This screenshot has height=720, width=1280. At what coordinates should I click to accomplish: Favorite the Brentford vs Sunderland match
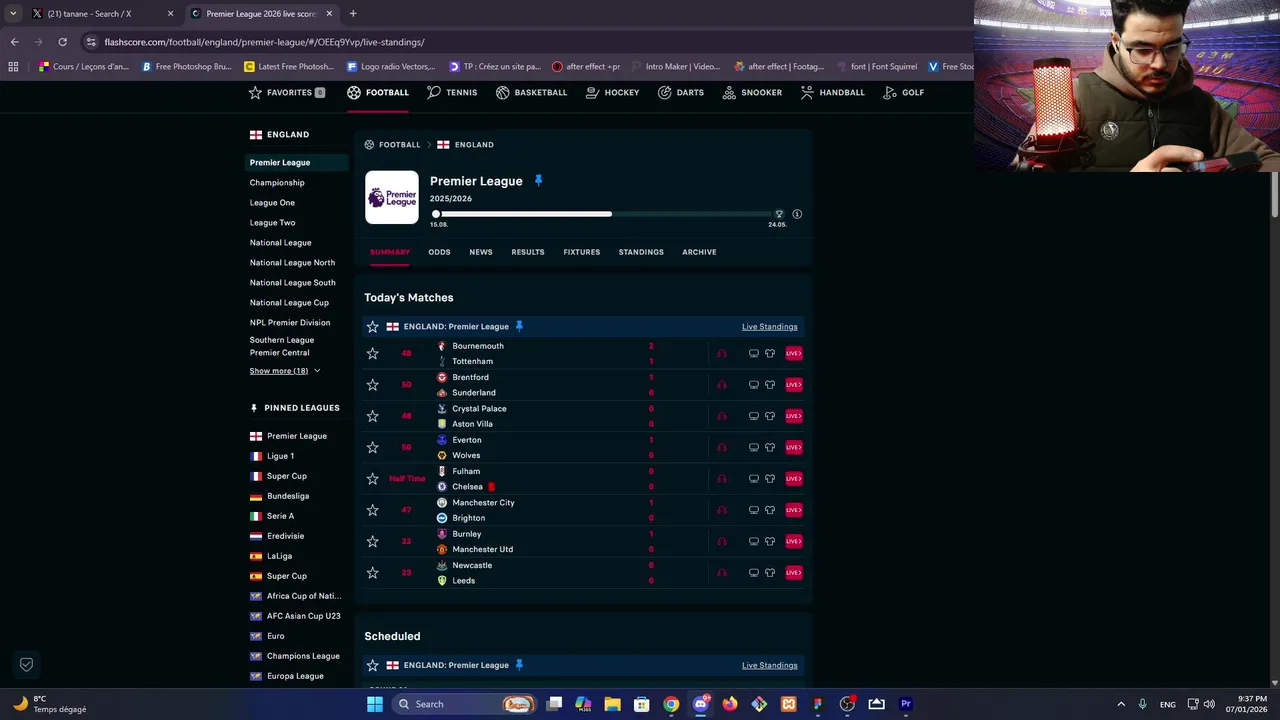[x=373, y=385]
